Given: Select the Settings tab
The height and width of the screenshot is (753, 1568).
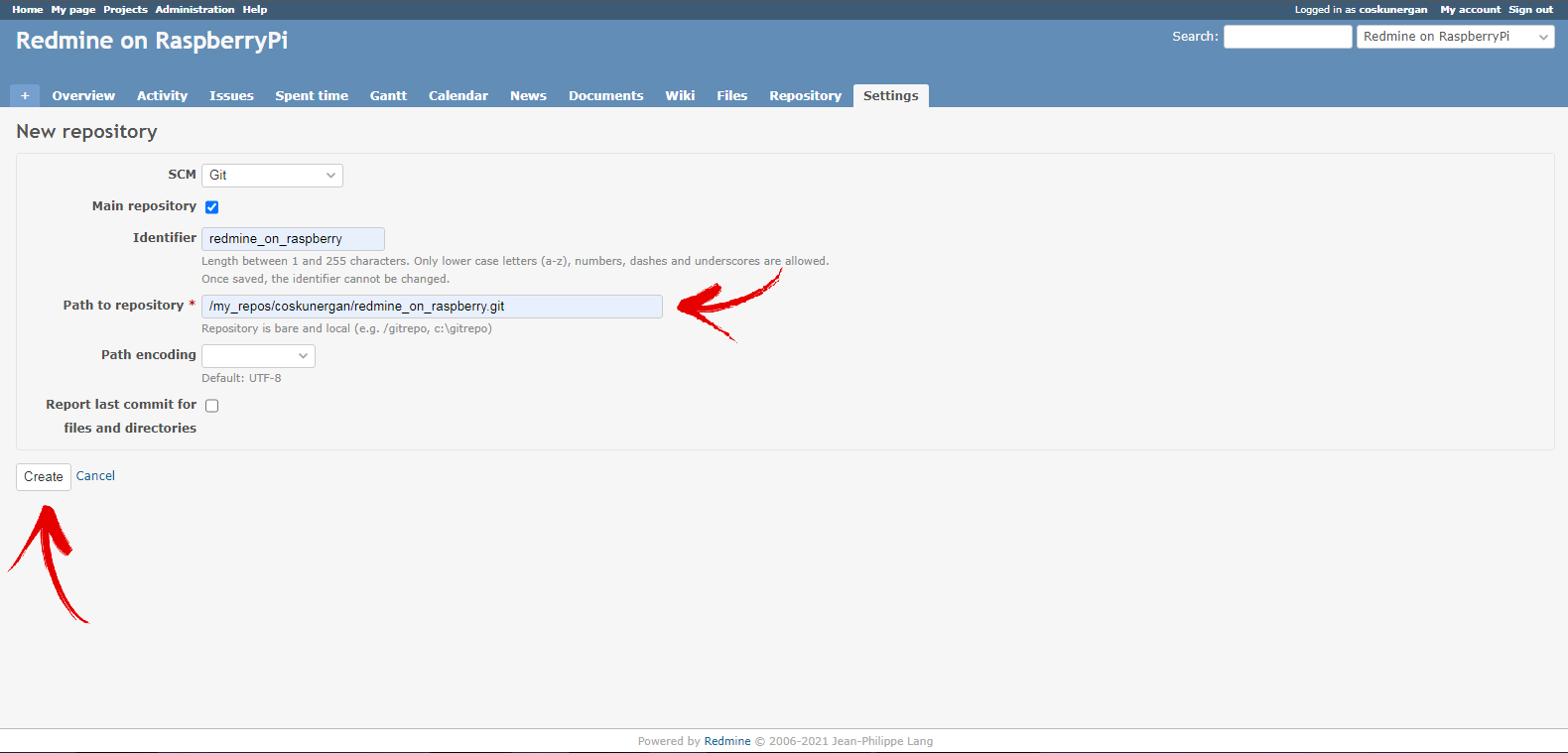Looking at the screenshot, I should coord(890,95).
